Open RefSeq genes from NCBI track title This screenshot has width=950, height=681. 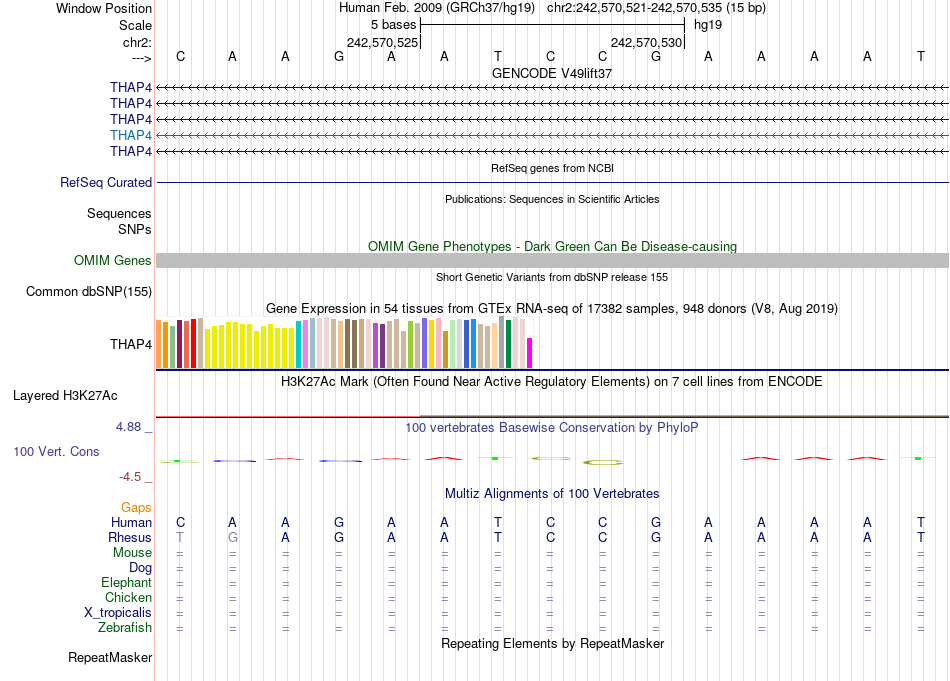pyautogui.click(x=552, y=168)
